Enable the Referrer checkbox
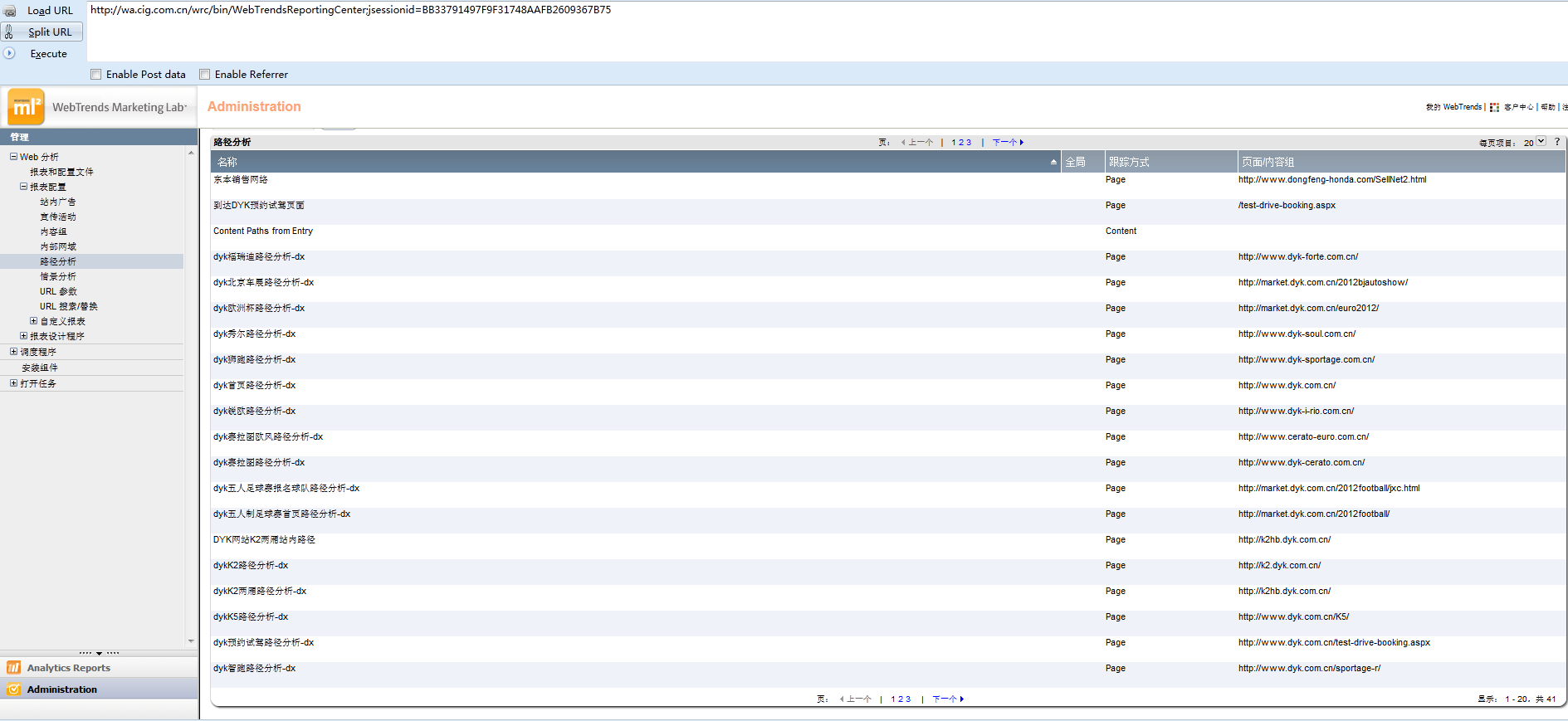This screenshot has height=721, width=1568. pos(205,74)
